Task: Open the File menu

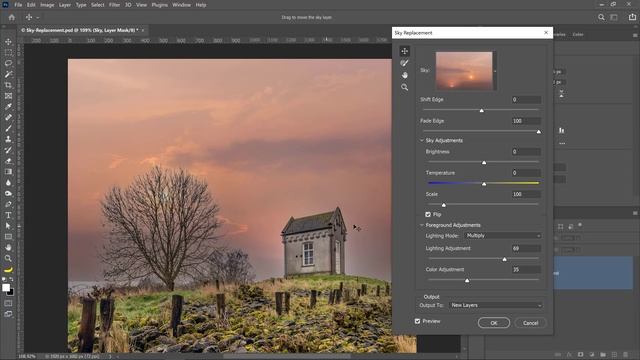Action: click(x=18, y=5)
